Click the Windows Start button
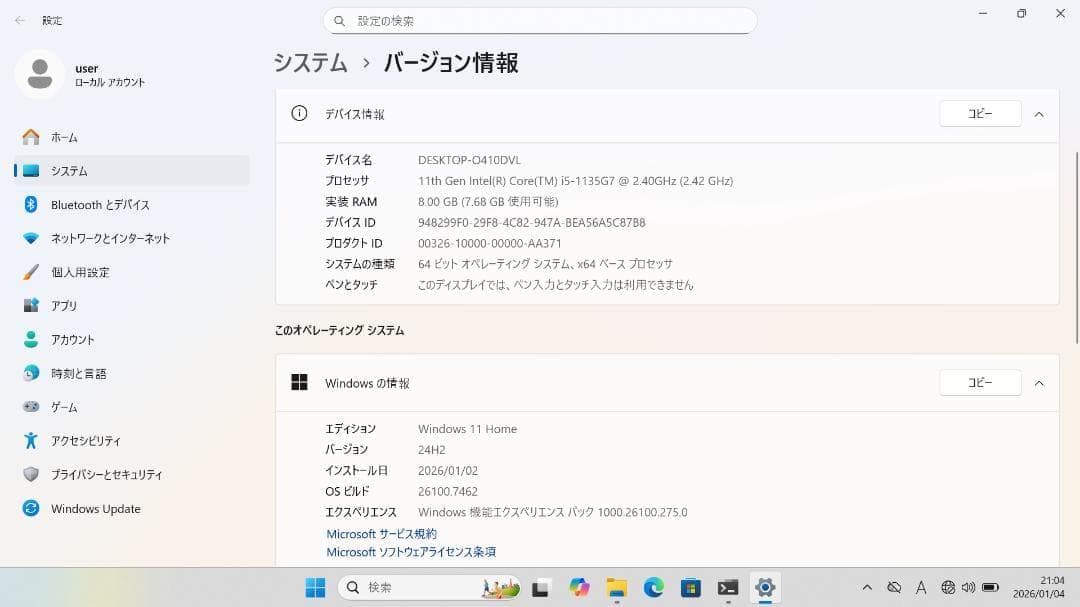Screen dimensions: 1080x607 (314, 588)
